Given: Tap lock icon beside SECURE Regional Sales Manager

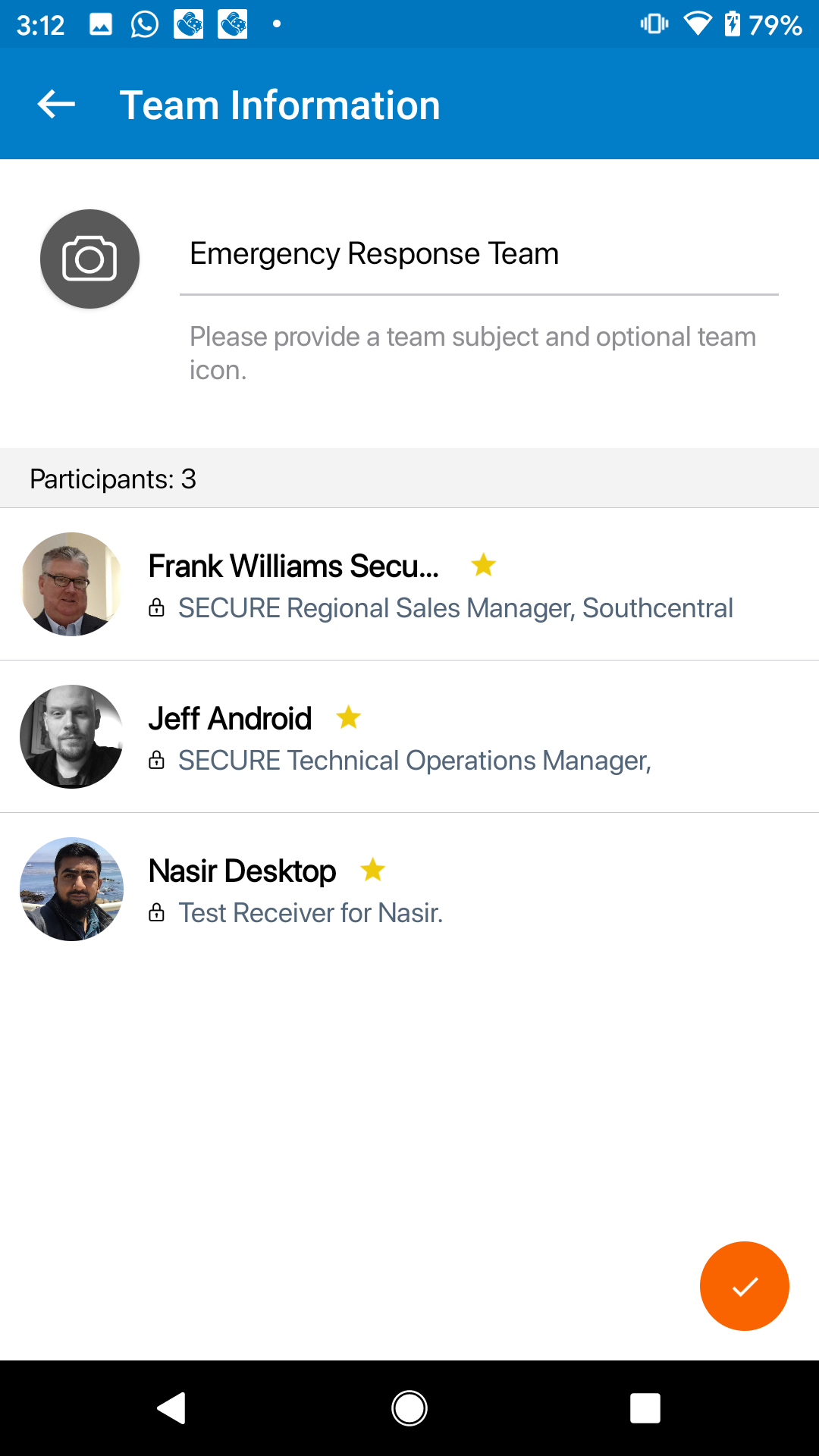Looking at the screenshot, I should [x=156, y=607].
